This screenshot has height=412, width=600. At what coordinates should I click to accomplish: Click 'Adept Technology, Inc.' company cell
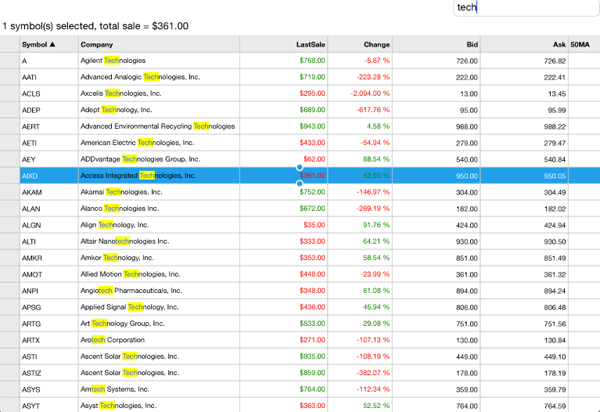click(159, 110)
